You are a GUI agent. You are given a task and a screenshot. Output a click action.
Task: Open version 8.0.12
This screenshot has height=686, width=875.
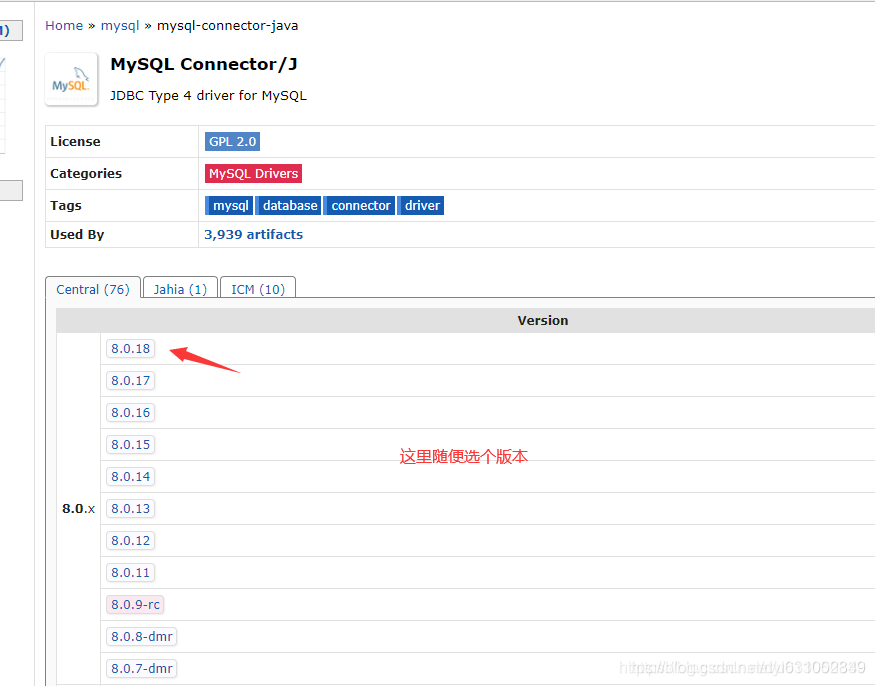(x=131, y=541)
